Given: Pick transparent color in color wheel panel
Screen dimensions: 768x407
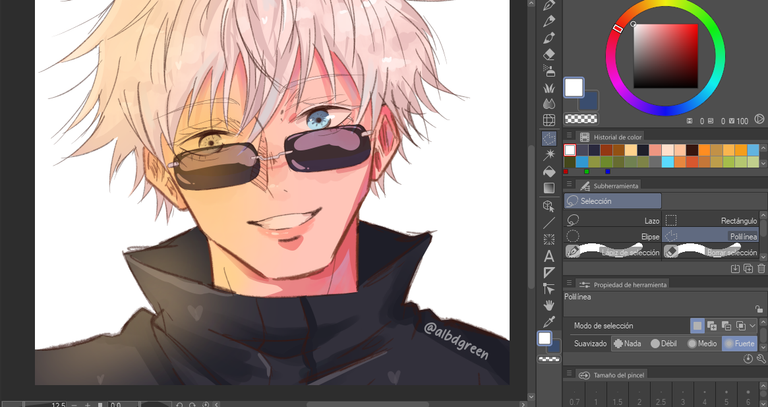Looking at the screenshot, I should 581,118.
